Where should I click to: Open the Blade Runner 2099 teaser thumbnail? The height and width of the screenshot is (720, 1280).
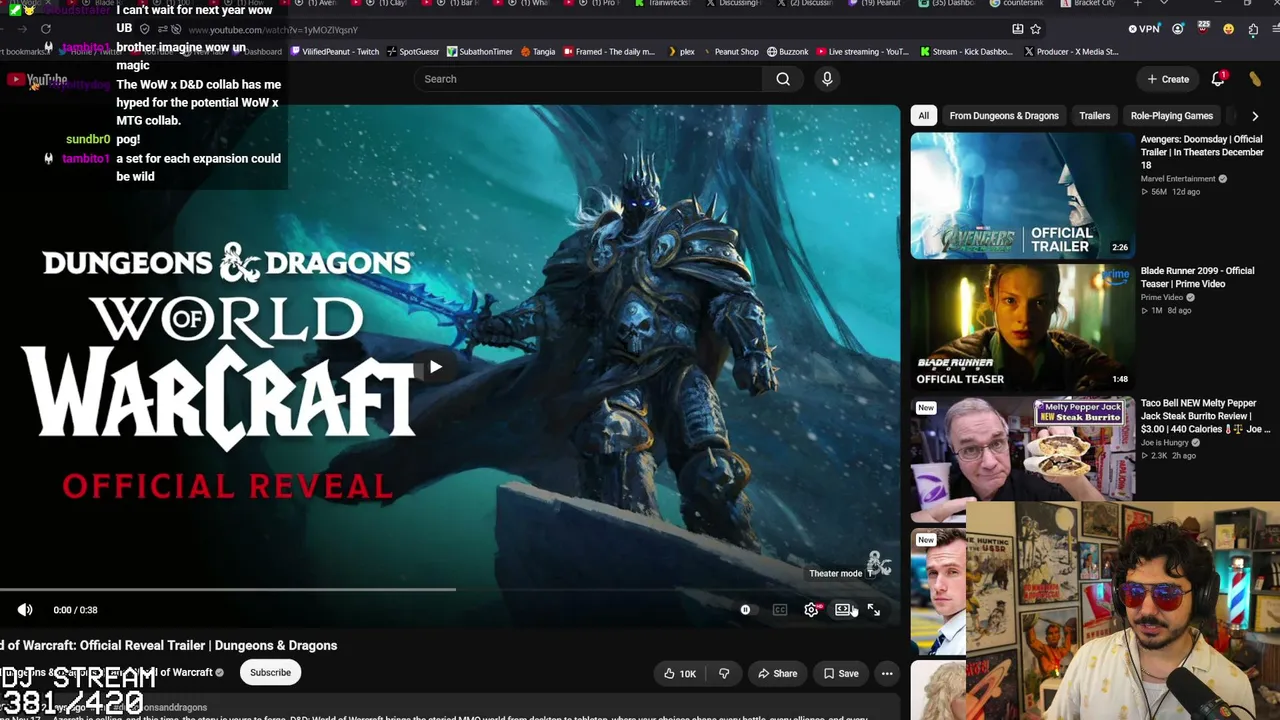(x=1022, y=327)
